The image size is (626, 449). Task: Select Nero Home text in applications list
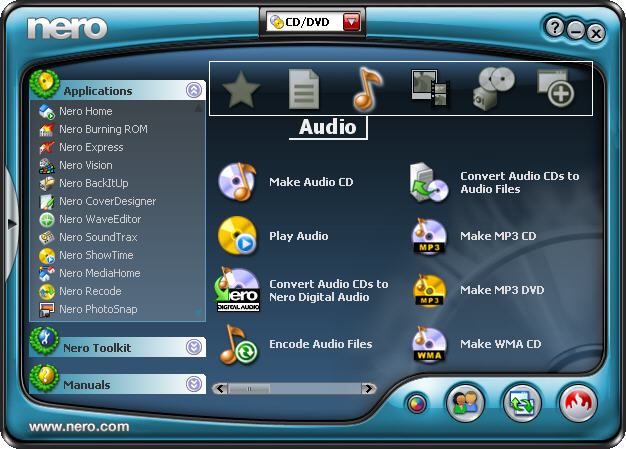tap(85, 111)
